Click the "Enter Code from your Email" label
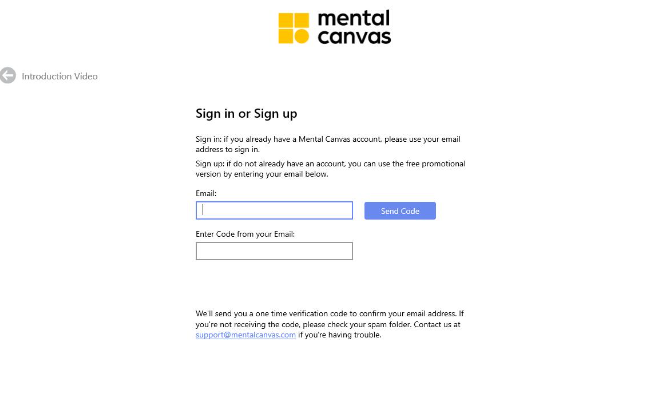The height and width of the screenshot is (399, 666). click(245, 234)
